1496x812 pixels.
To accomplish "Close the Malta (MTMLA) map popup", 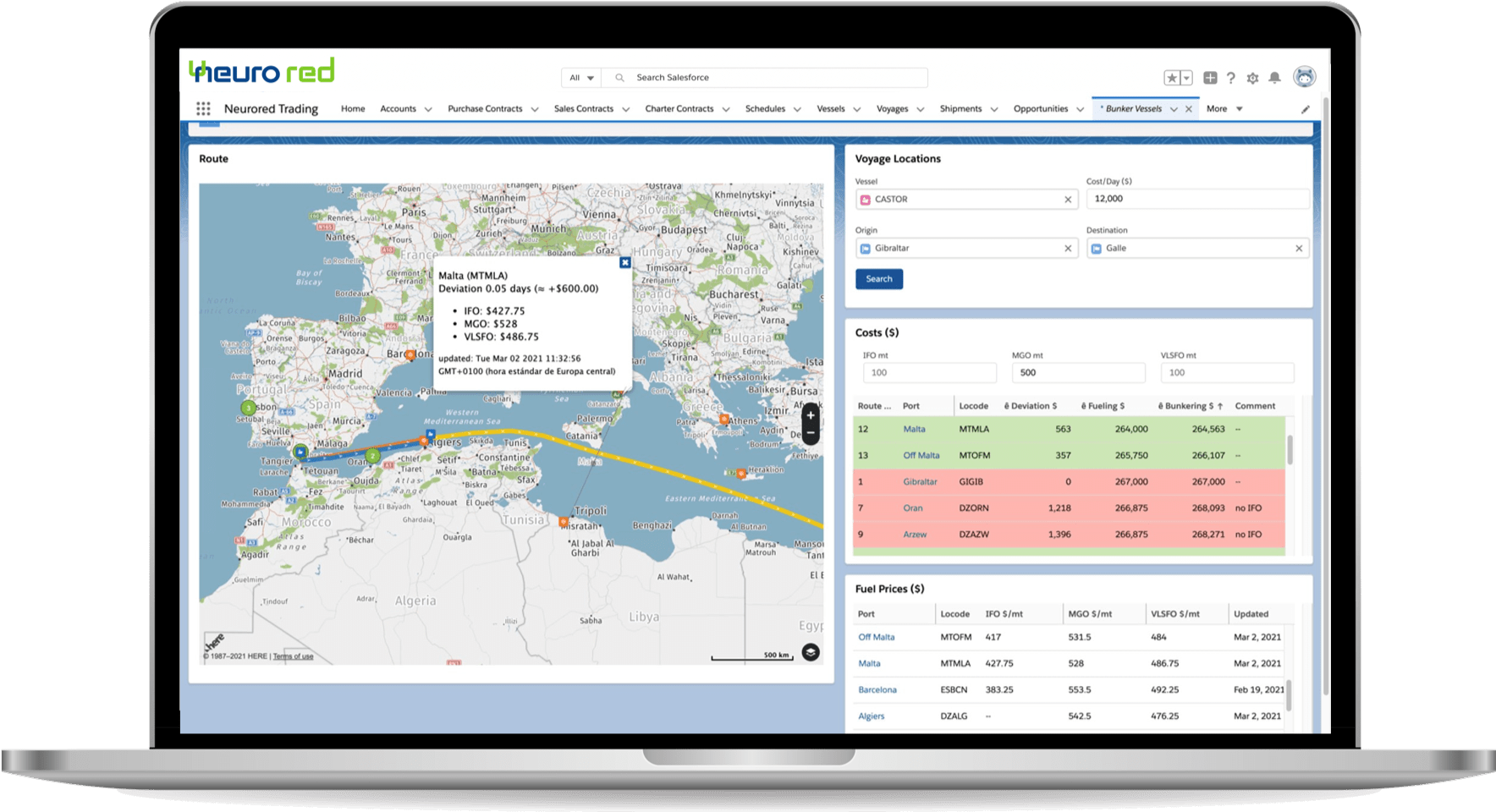I will click(x=625, y=263).
